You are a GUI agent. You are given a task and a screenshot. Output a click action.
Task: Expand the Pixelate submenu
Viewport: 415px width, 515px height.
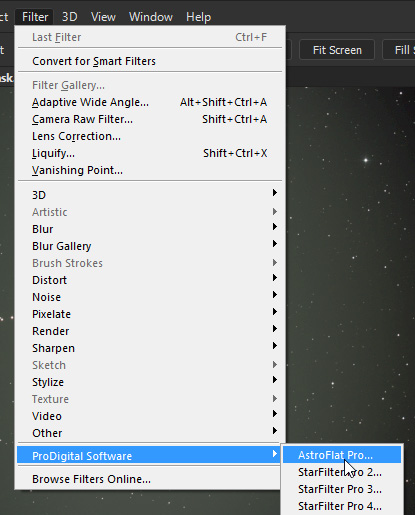point(150,314)
